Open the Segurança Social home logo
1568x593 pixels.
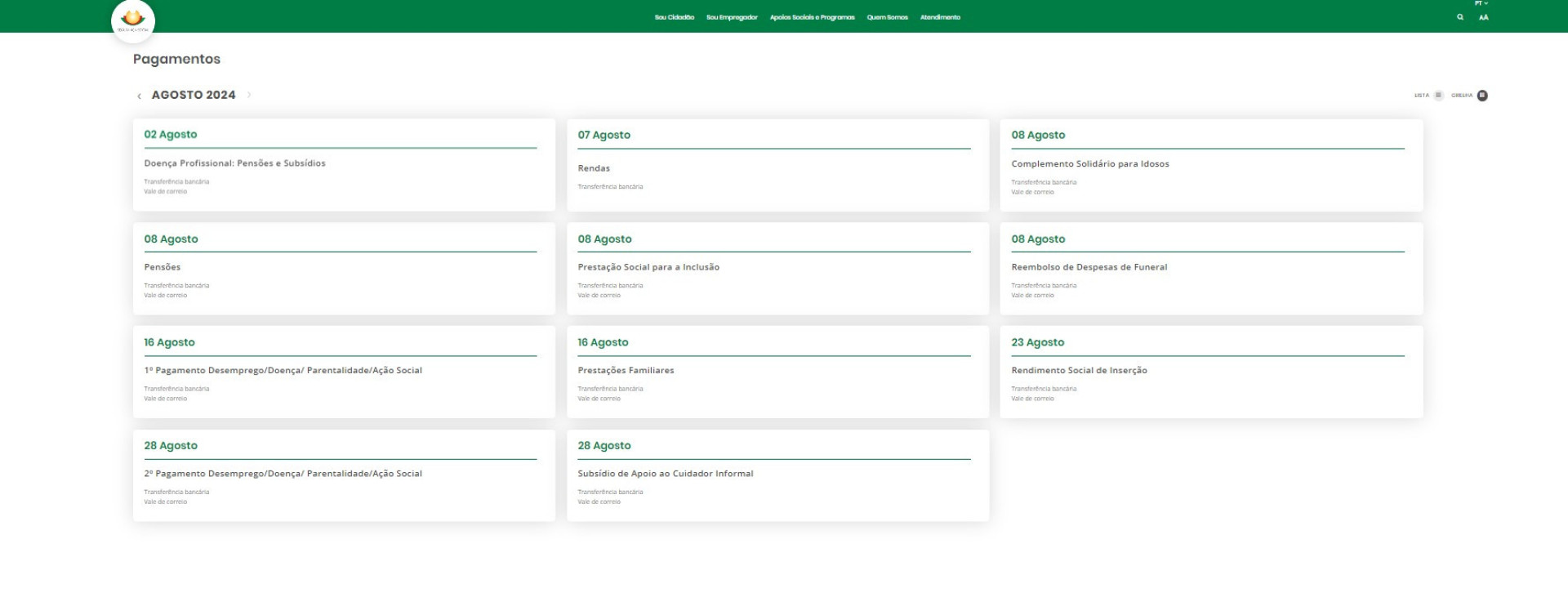pyautogui.click(x=132, y=20)
